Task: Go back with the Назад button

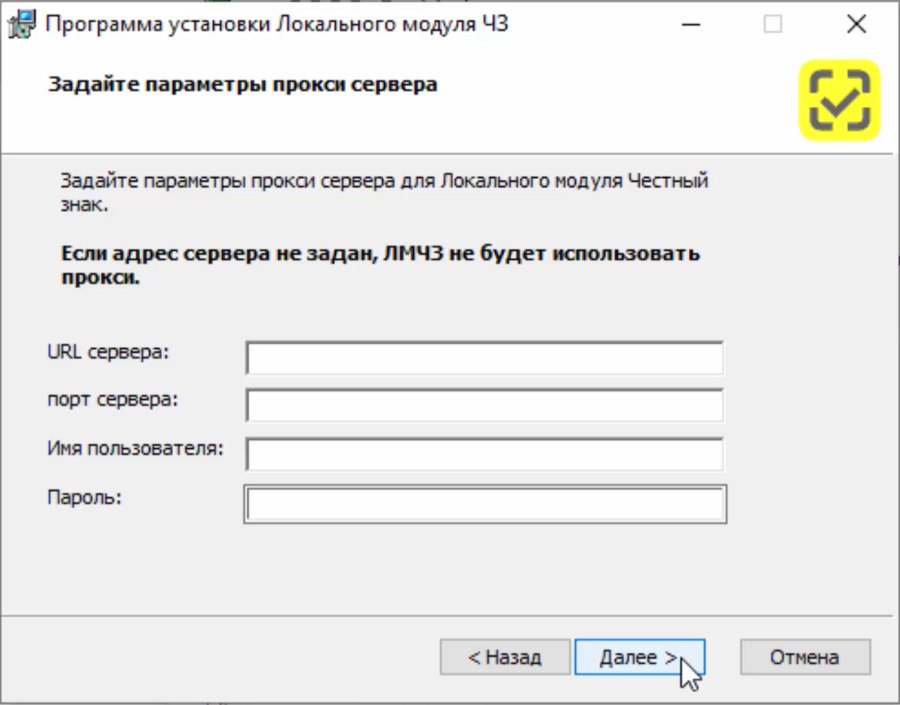Action: point(505,657)
